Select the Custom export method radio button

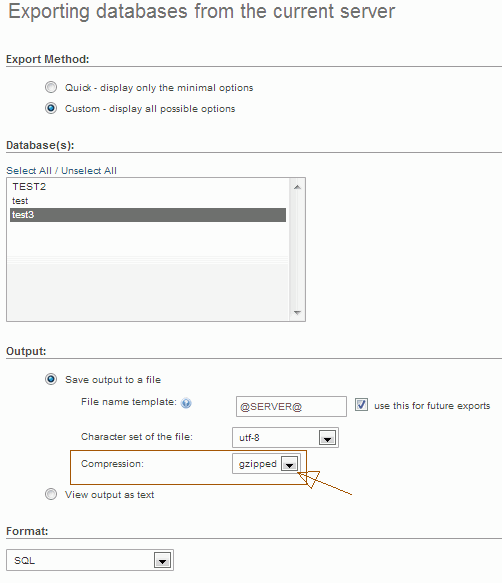pos(51,108)
